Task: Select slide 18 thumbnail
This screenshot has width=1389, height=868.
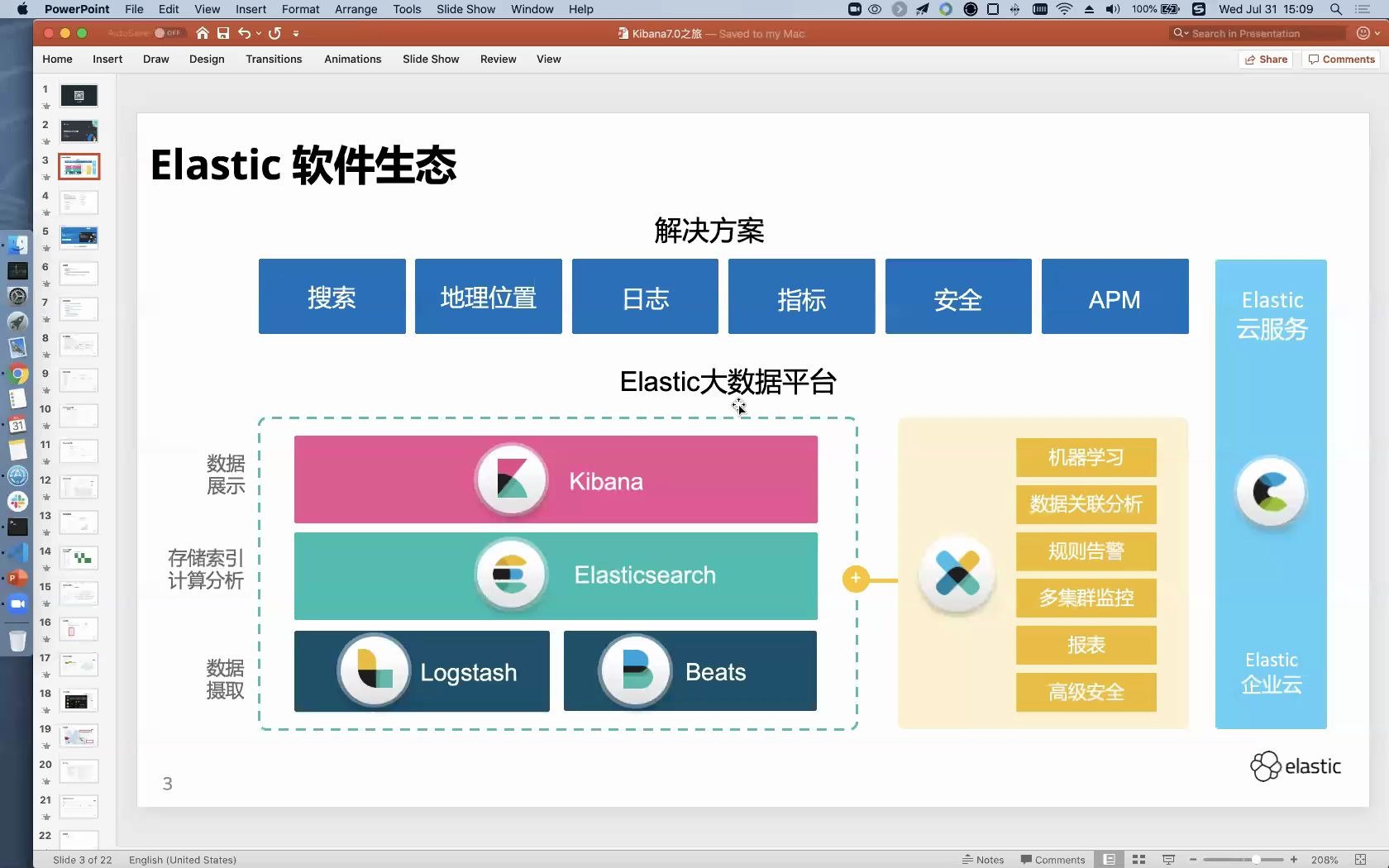Action: [x=79, y=700]
